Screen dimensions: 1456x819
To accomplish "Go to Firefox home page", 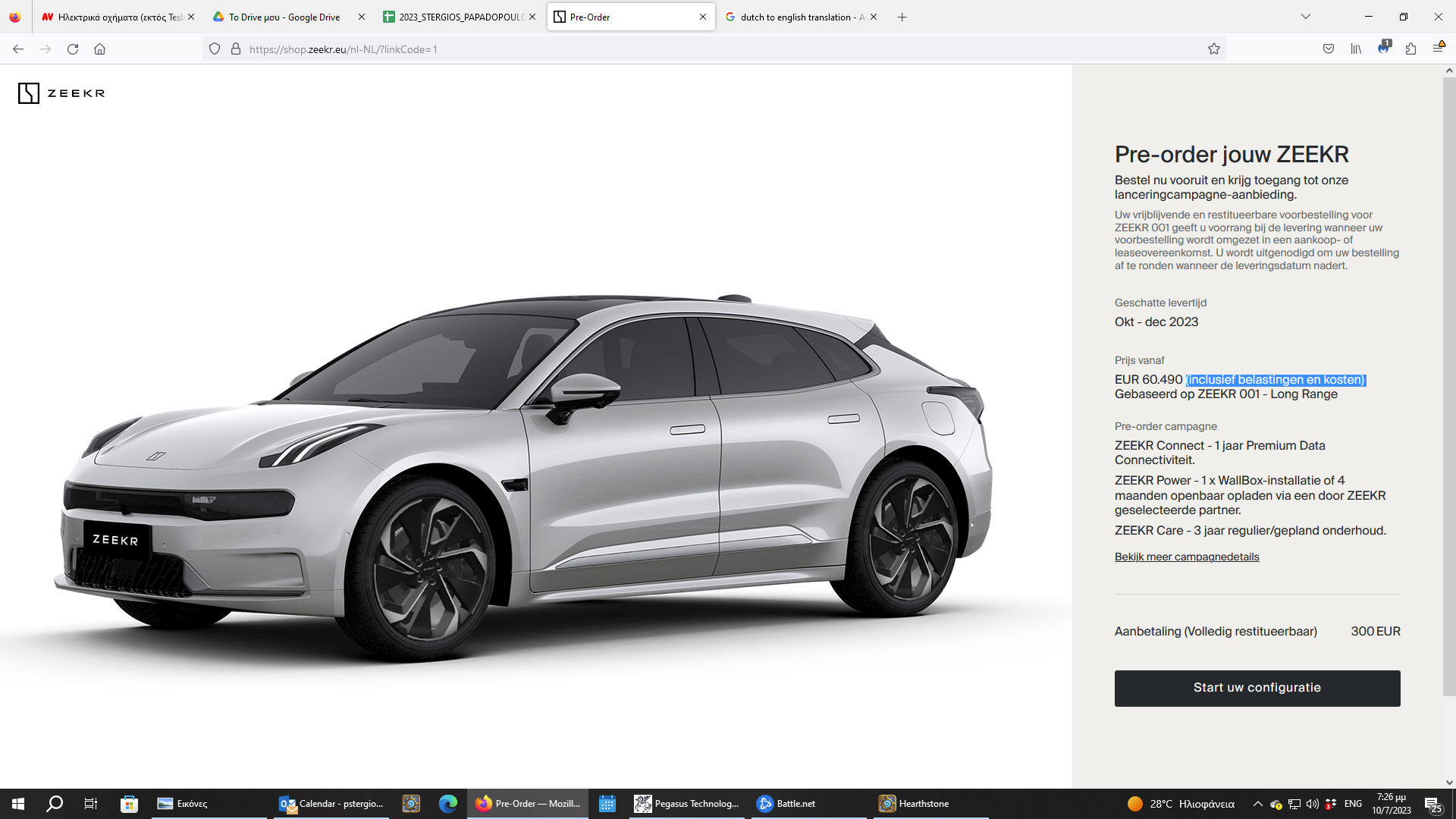I will click(x=99, y=49).
